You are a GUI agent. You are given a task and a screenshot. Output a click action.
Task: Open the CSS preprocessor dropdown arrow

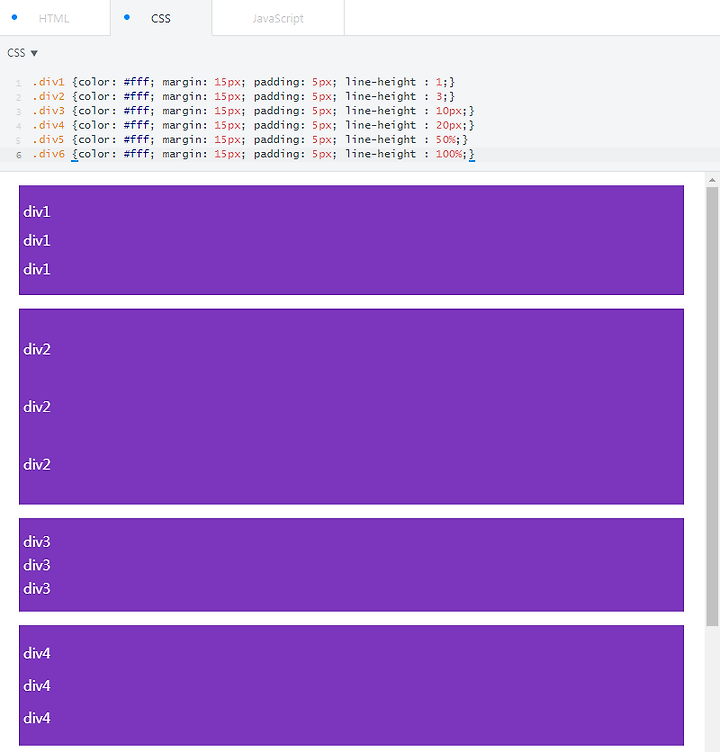(x=34, y=53)
